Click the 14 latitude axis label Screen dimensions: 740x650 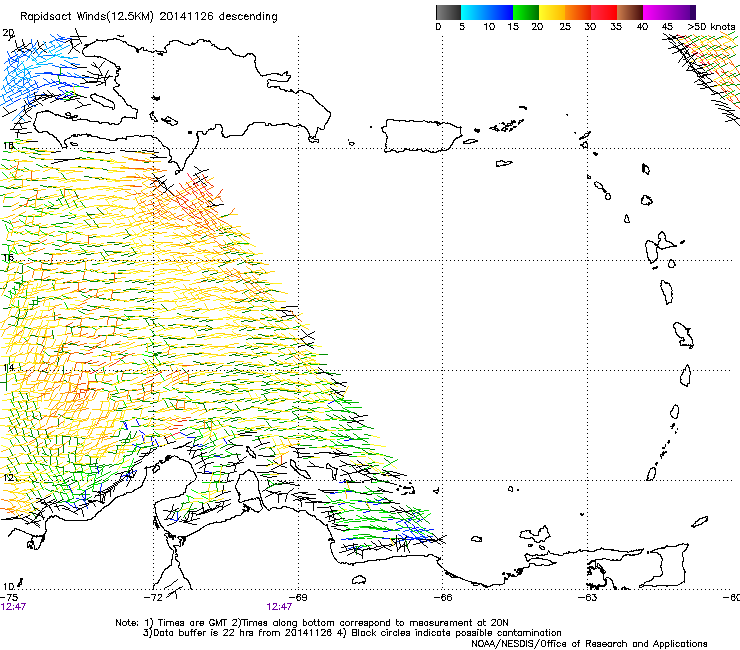tap(8, 368)
